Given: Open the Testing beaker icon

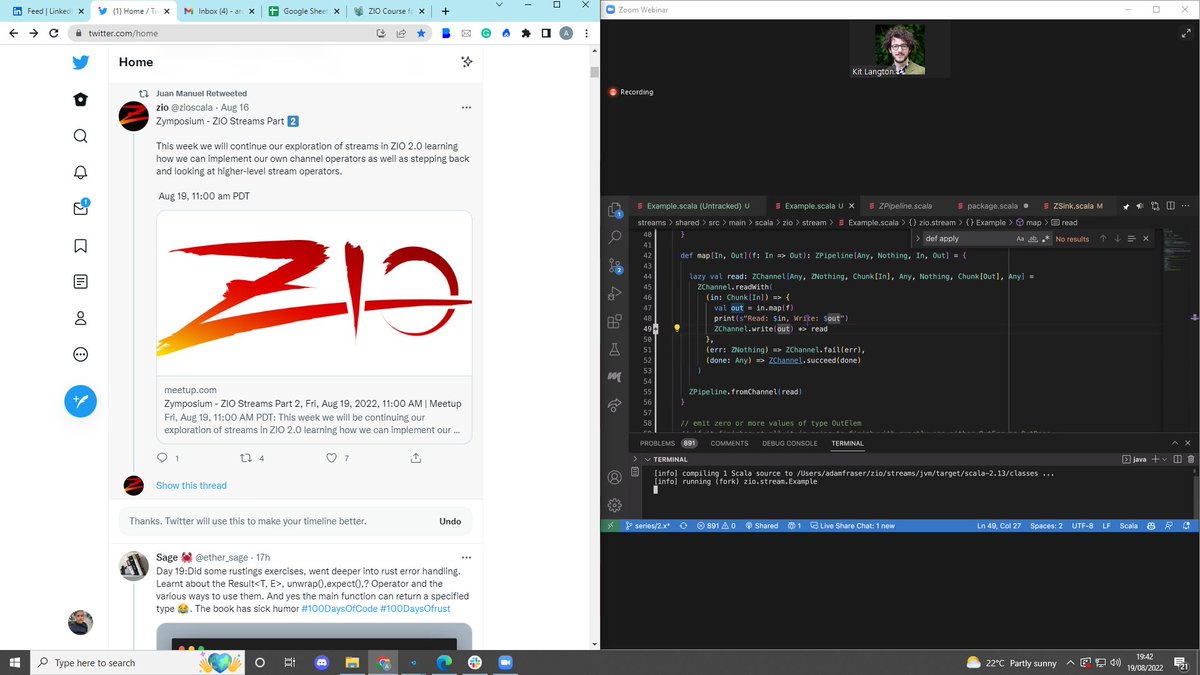Looking at the screenshot, I should tap(615, 349).
